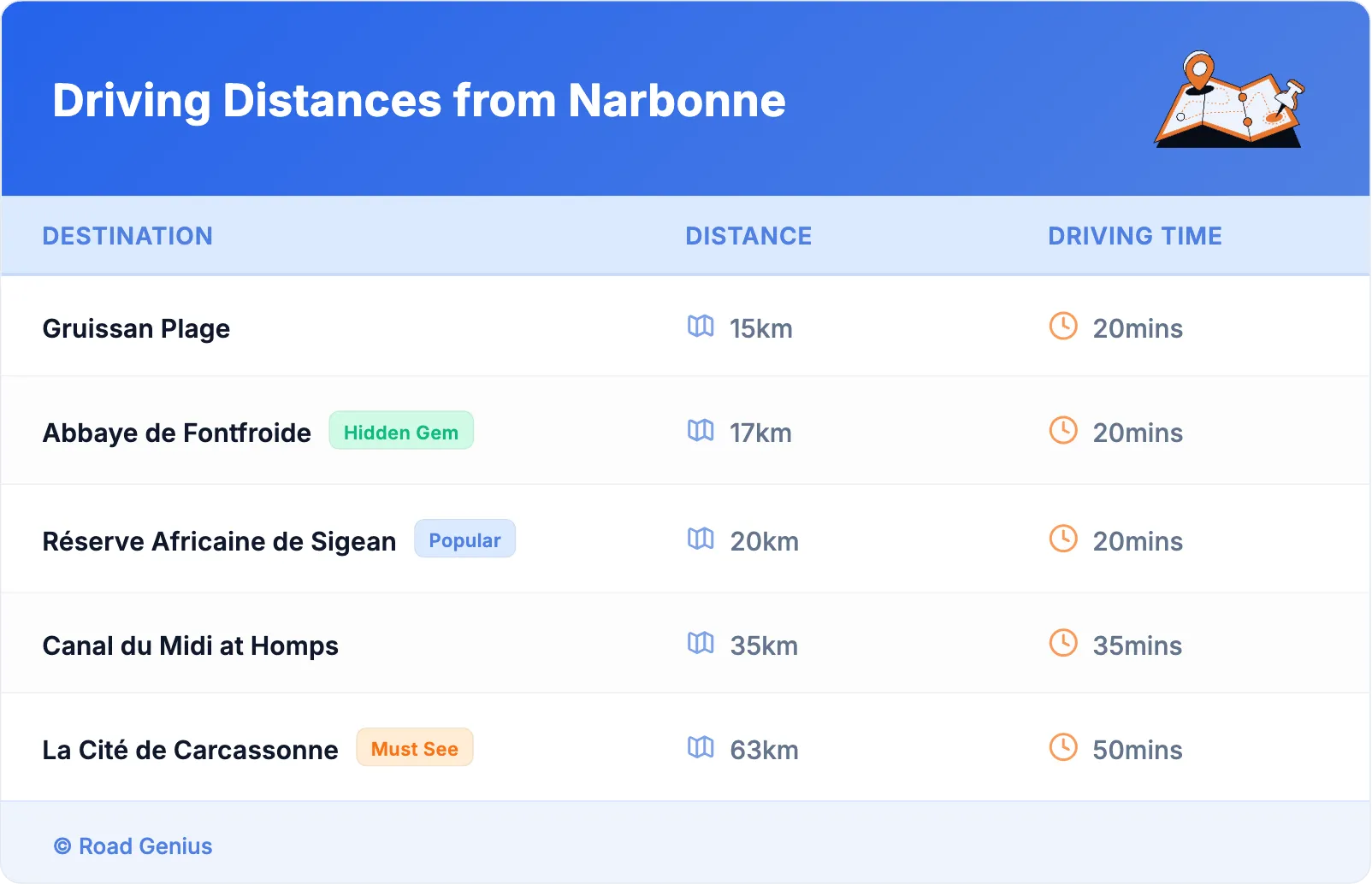
Task: Click 20mins in Gruissan Plage row
Action: coord(1138,329)
